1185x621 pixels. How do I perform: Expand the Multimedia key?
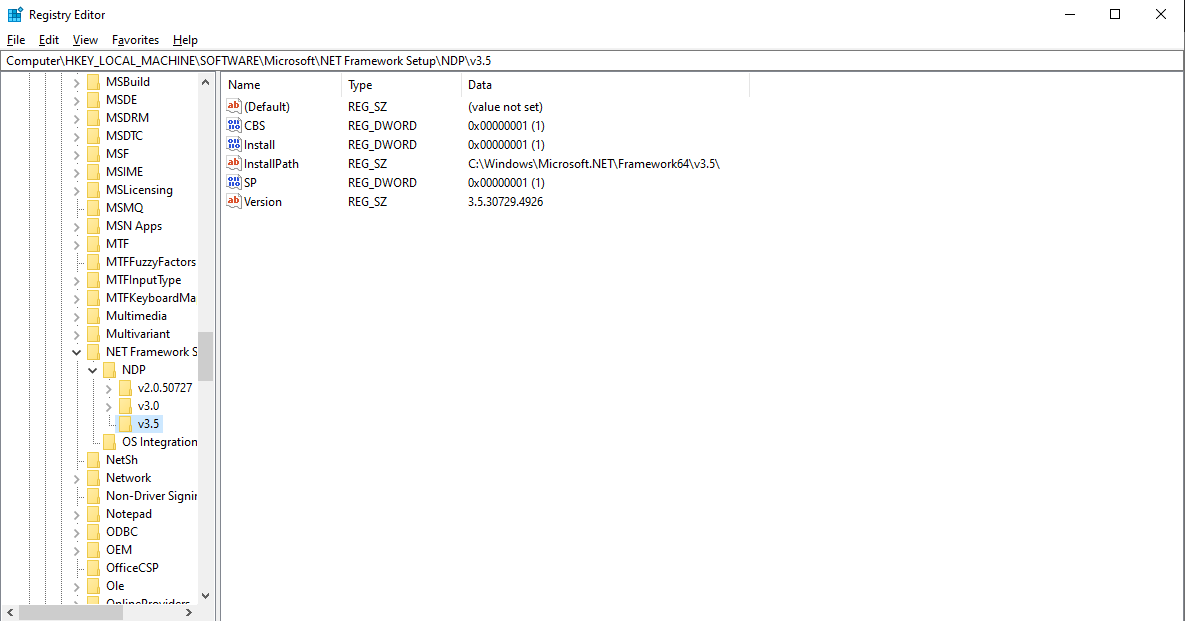pyautogui.click(x=76, y=316)
